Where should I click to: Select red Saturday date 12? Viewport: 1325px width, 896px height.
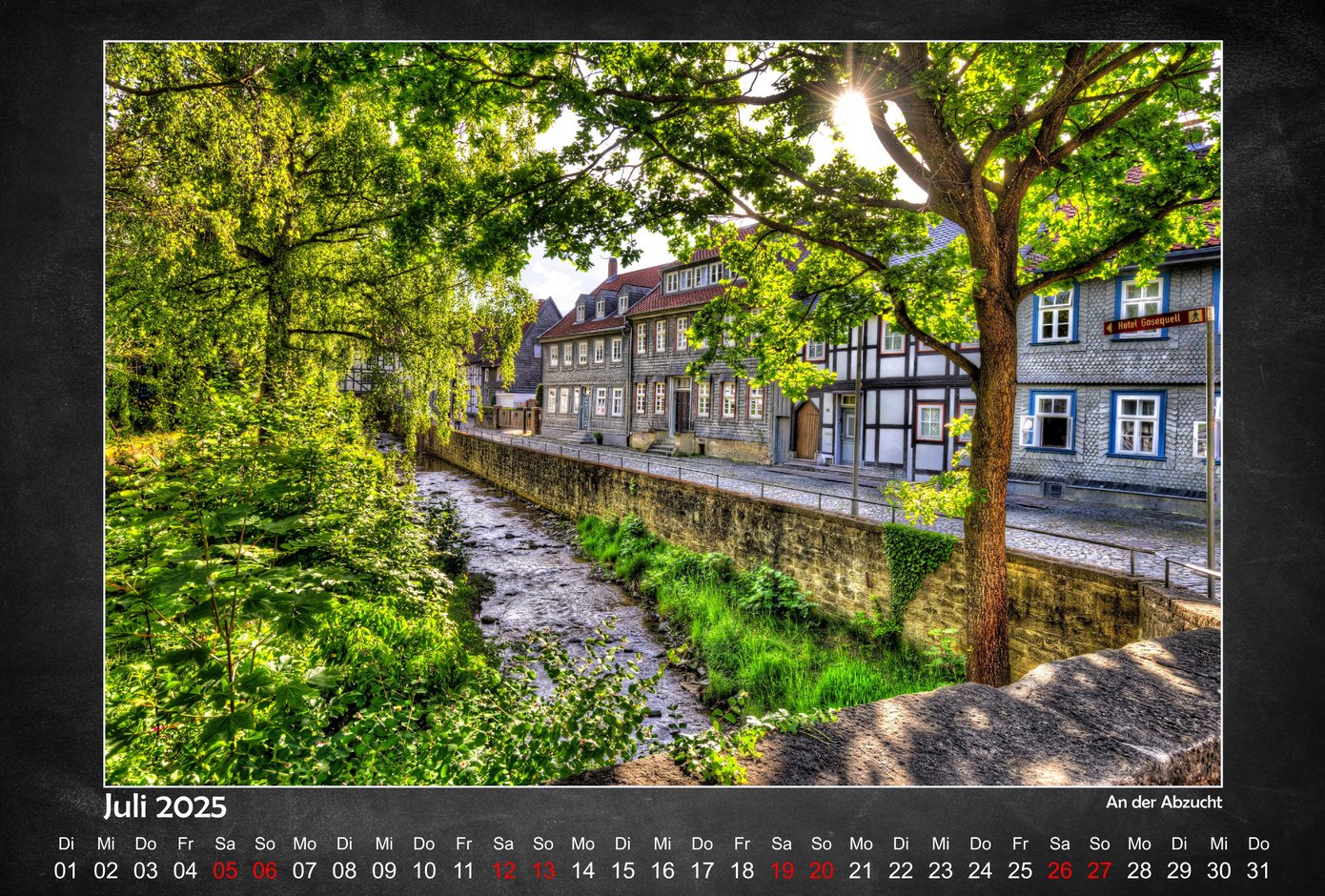[x=503, y=870]
